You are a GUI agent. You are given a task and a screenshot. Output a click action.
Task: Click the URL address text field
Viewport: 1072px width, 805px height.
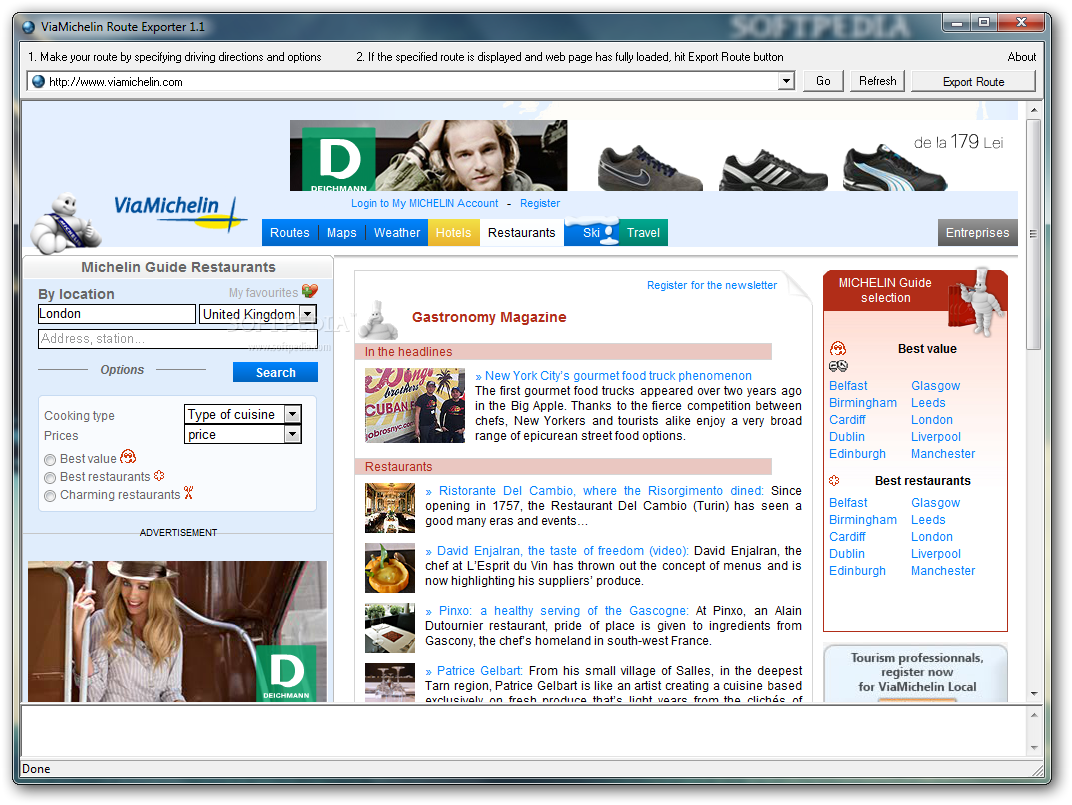point(412,81)
